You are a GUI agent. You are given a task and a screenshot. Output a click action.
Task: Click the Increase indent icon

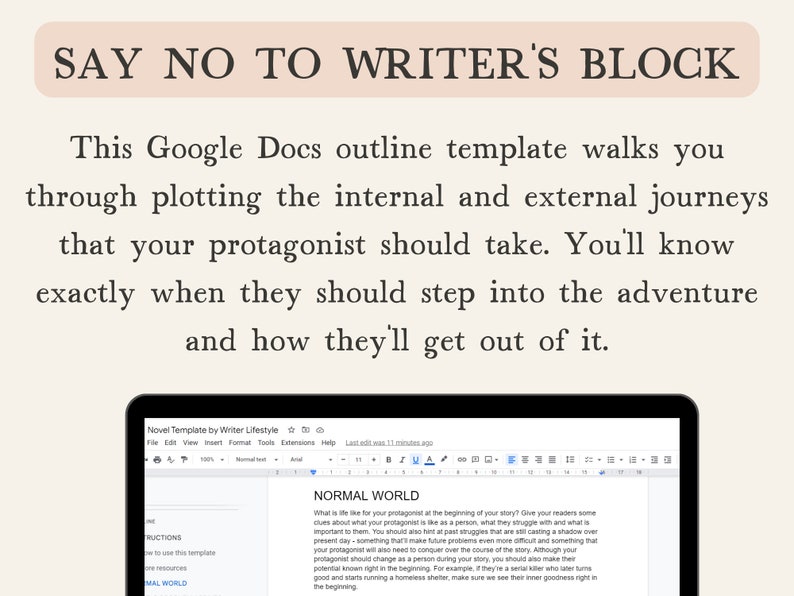[x=667, y=459]
